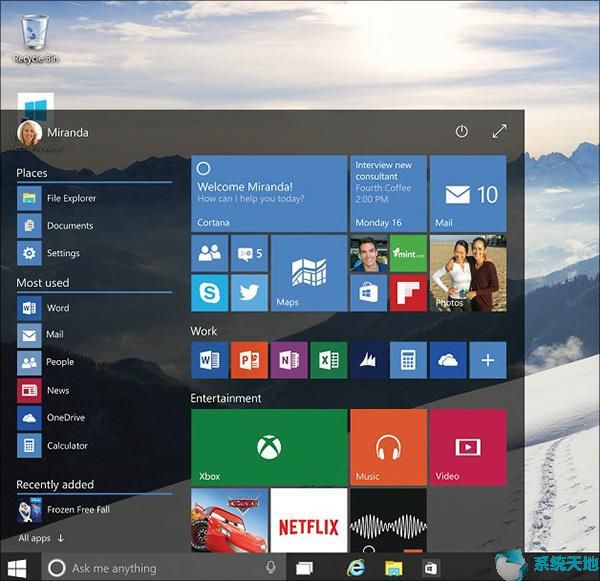Launch OneNote tile in Work group
This screenshot has width=600, height=581.
[289, 360]
